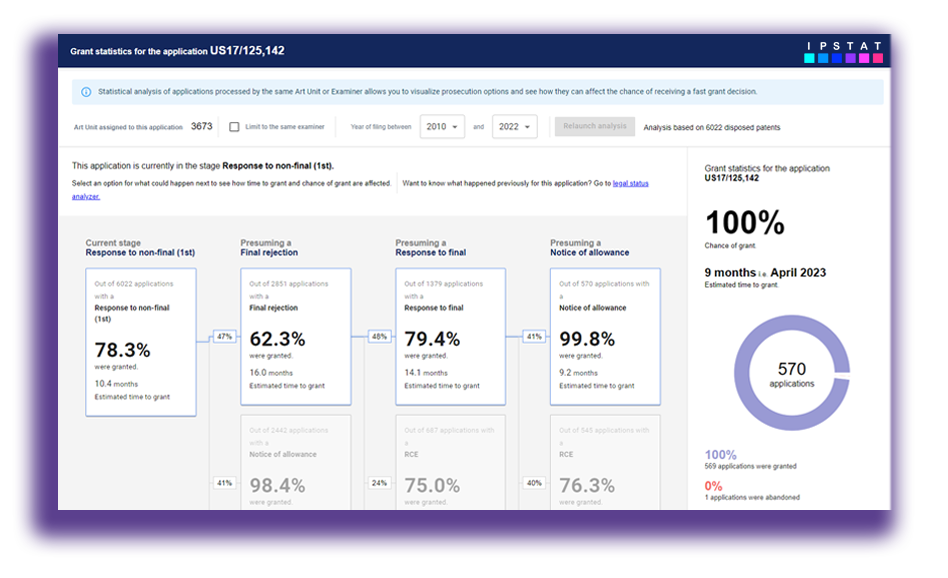
Task: Select the Response to non-final (1st) card
Action: pos(141,342)
